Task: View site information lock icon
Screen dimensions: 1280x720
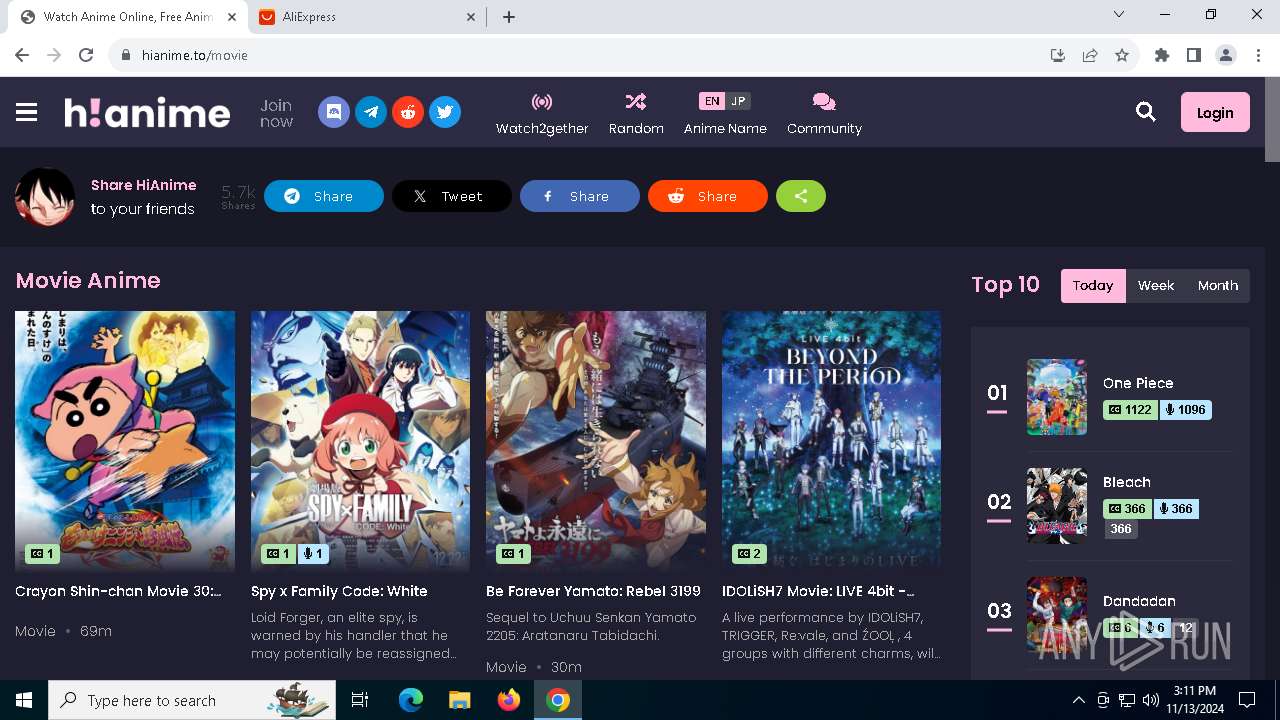Action: 125,55
